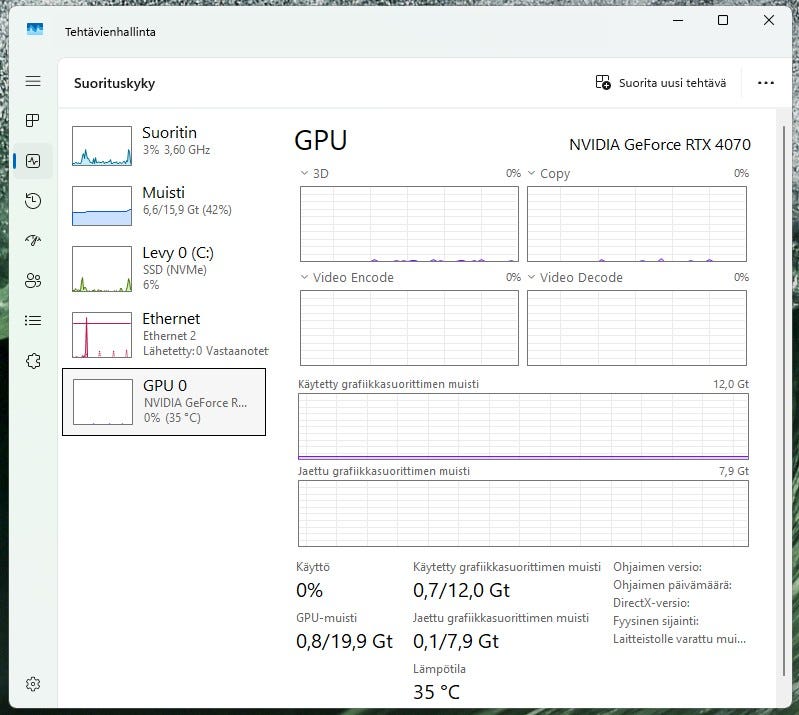Expand the 3D graph dropdown
The width and height of the screenshot is (799, 715).
(x=305, y=174)
